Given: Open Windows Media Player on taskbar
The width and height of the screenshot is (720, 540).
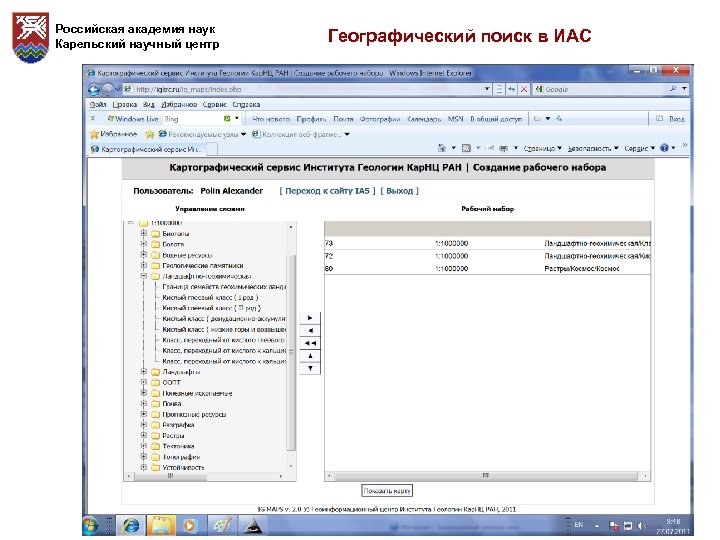Looking at the screenshot, I should 191,525.
